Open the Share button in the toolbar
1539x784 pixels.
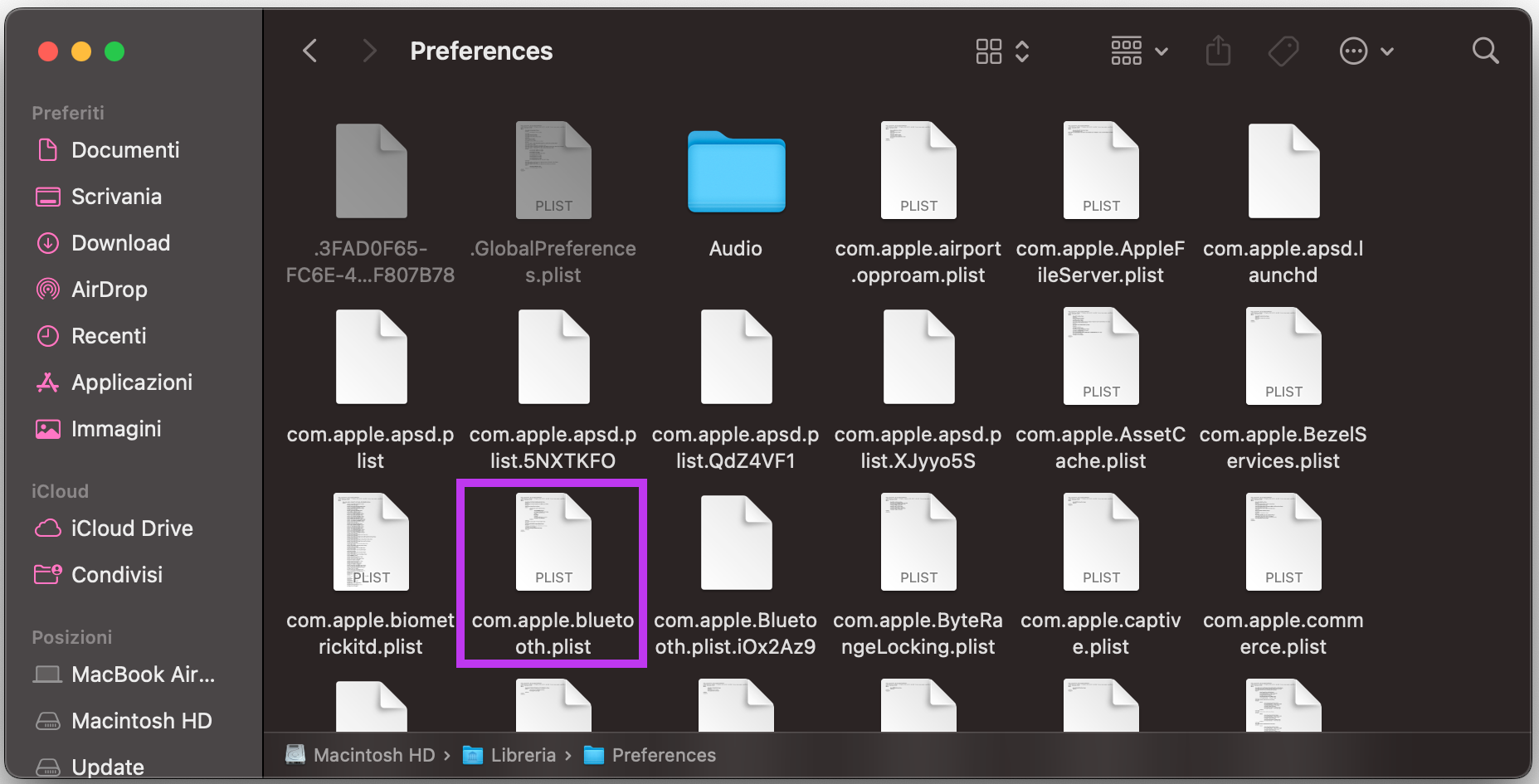(x=1218, y=51)
